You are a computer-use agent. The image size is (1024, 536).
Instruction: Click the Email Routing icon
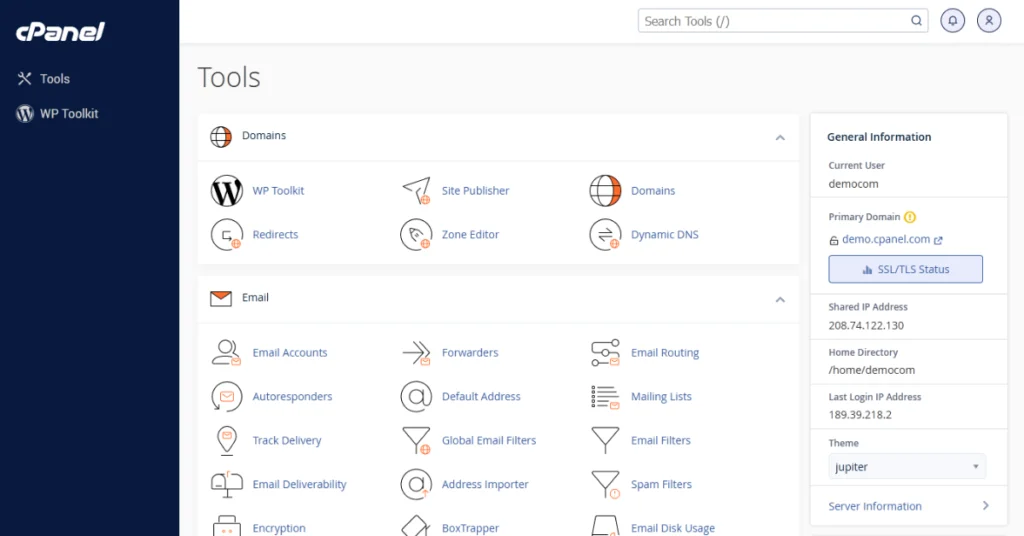(605, 353)
